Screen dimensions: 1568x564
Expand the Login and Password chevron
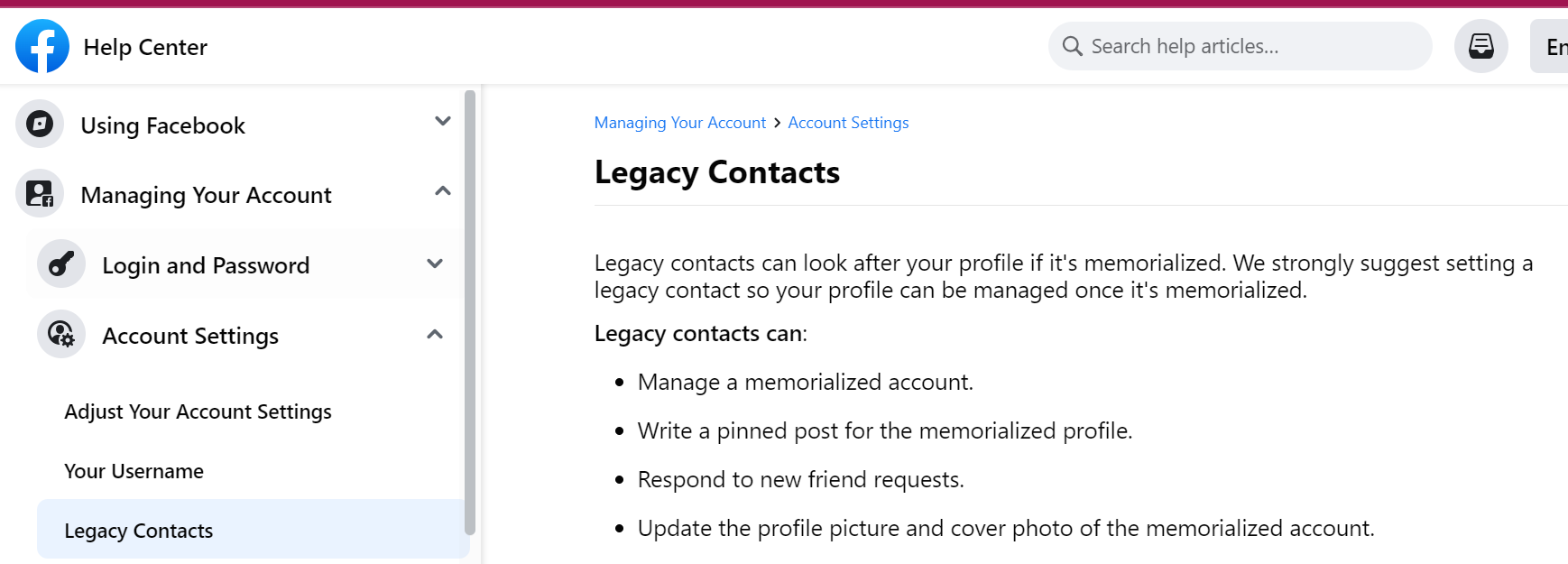[435, 264]
